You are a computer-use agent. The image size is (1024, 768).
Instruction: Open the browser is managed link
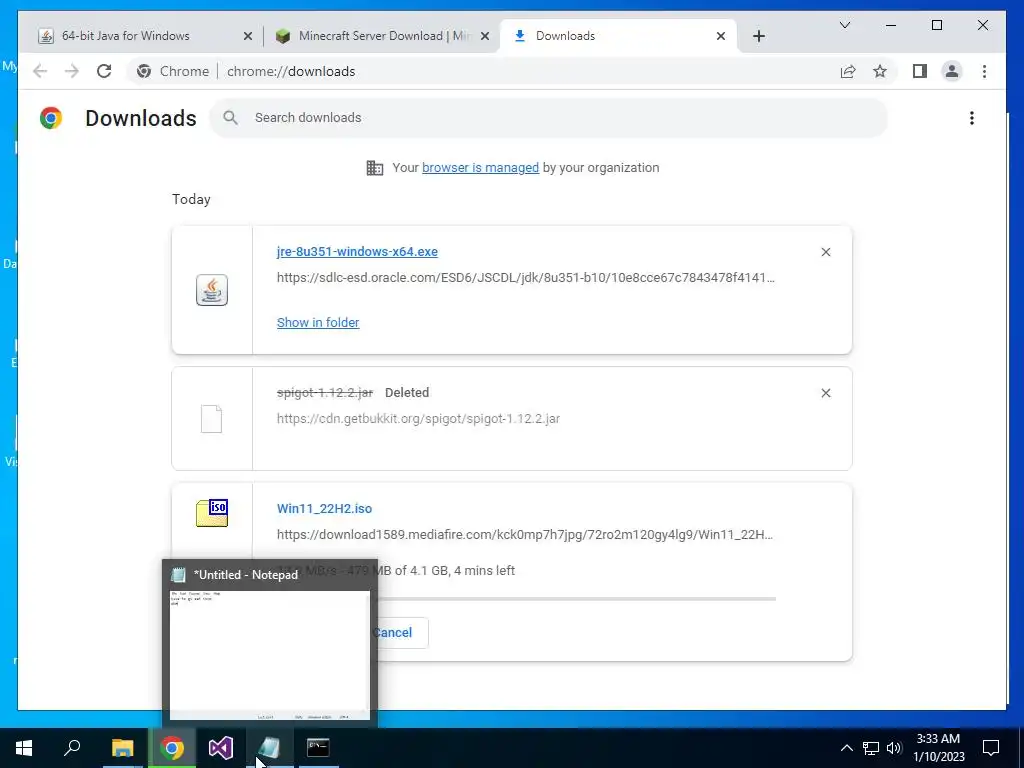tap(480, 168)
